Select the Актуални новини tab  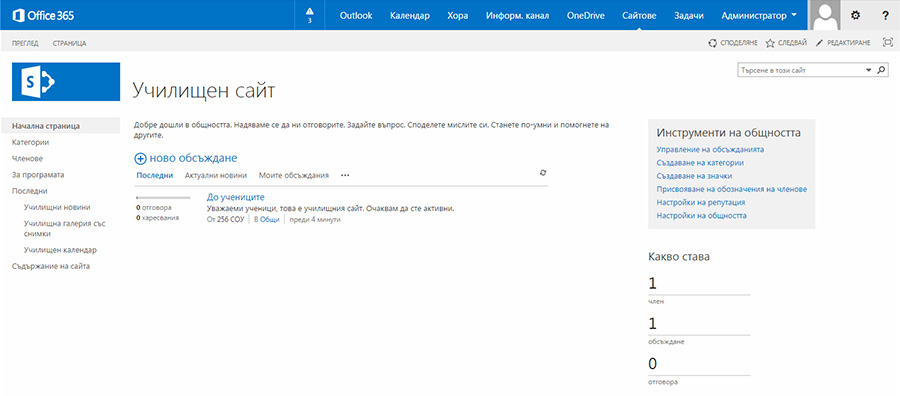click(216, 176)
